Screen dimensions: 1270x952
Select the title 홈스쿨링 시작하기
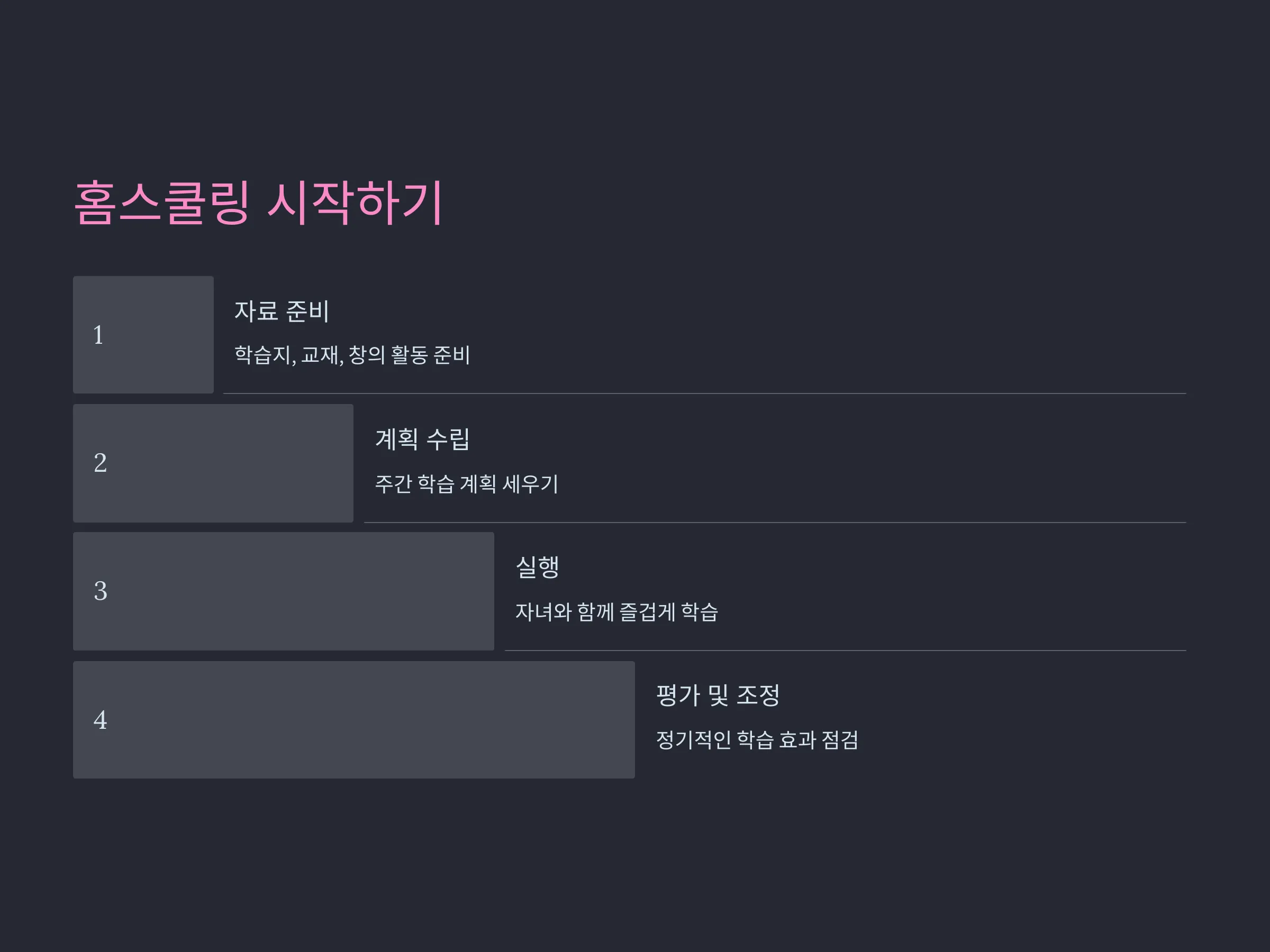(258, 202)
